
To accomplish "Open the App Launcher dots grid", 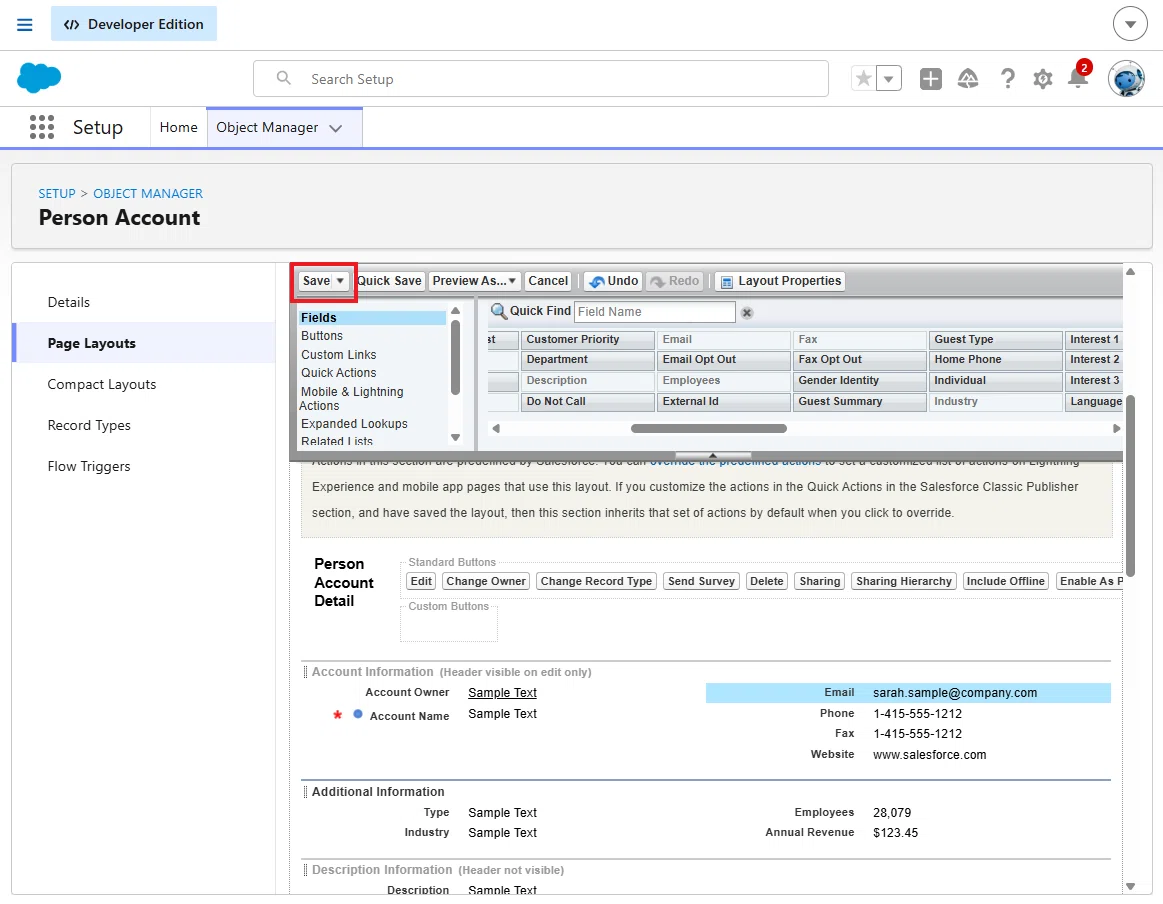I will click(x=42, y=127).
